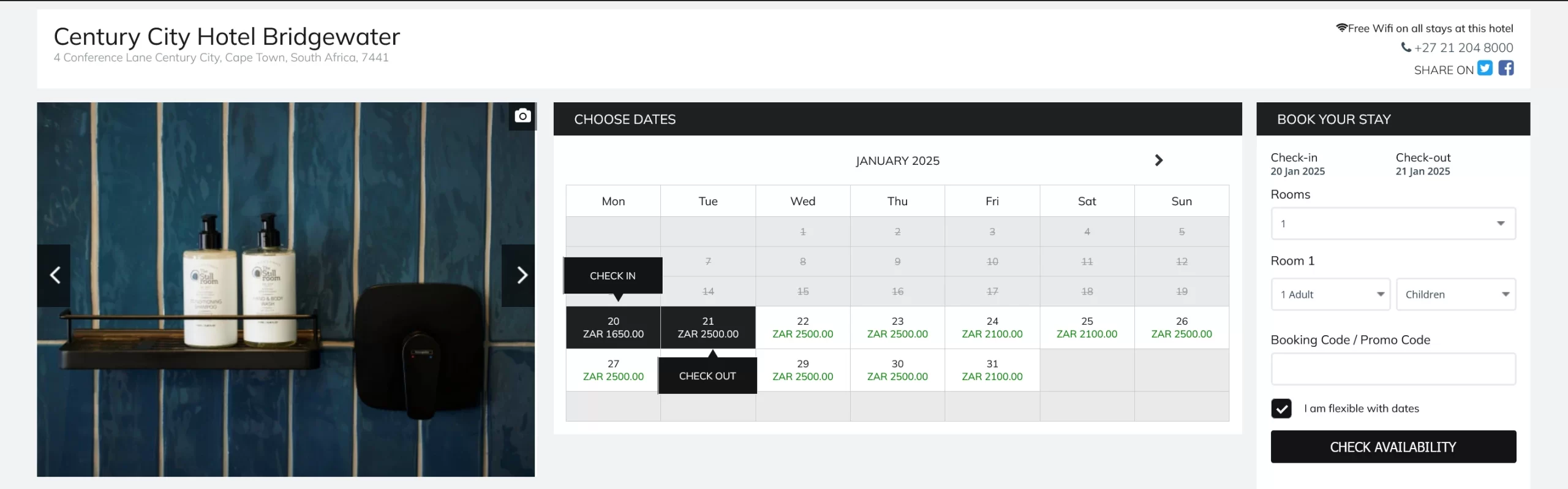Screen dimensions: 1568x489
Task: Choose 31 January at ZAR 2100.00
Action: [992, 370]
